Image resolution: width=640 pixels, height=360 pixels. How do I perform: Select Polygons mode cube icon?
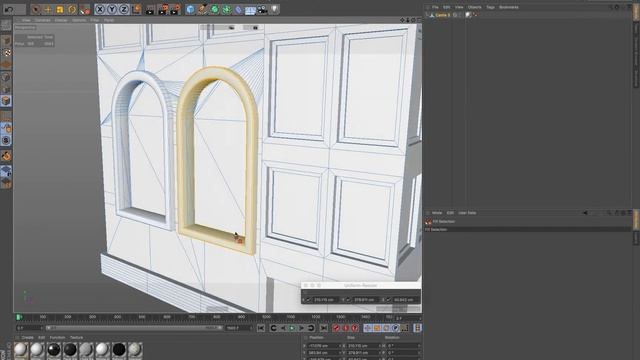coord(6,101)
